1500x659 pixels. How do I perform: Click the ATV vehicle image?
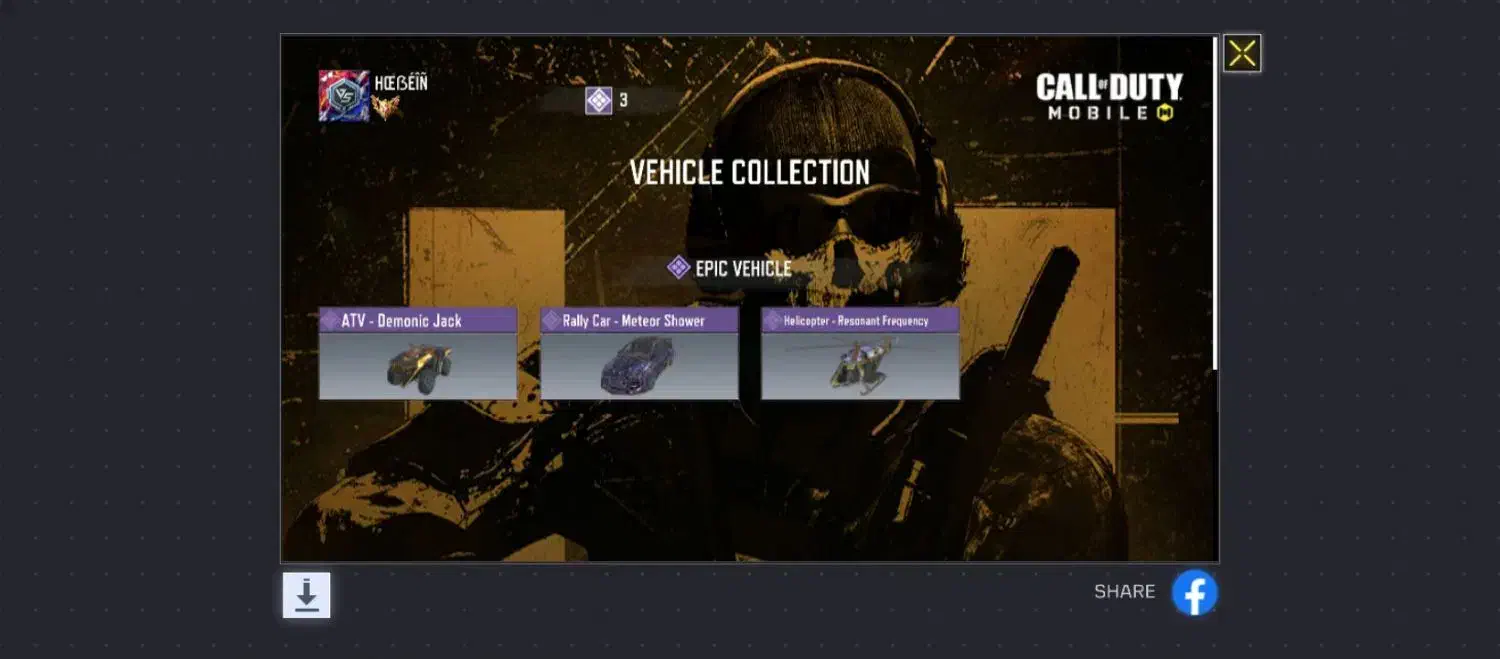pyautogui.click(x=419, y=367)
